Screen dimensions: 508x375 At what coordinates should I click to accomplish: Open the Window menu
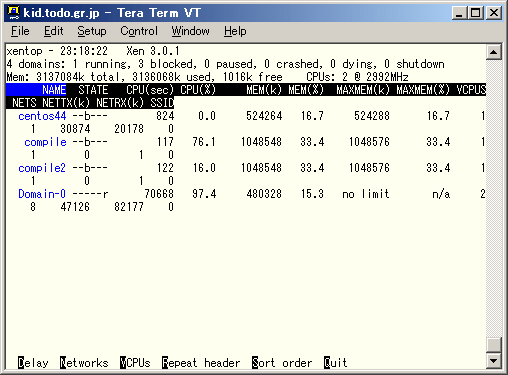(x=190, y=31)
